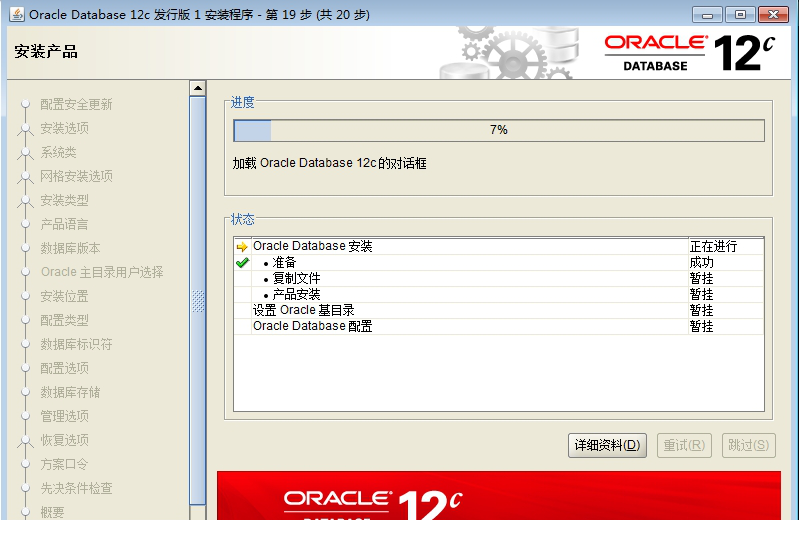Click the 7% installation progress bar
Viewport: 799px width, 540px height.
499,130
